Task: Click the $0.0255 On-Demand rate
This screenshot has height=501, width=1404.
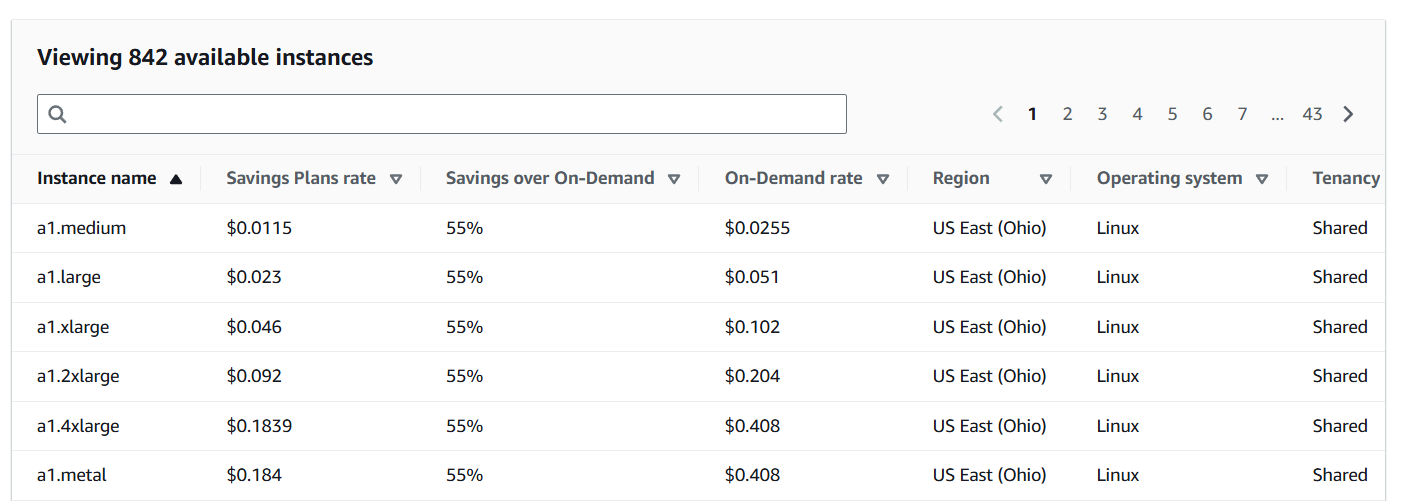Action: [x=758, y=228]
